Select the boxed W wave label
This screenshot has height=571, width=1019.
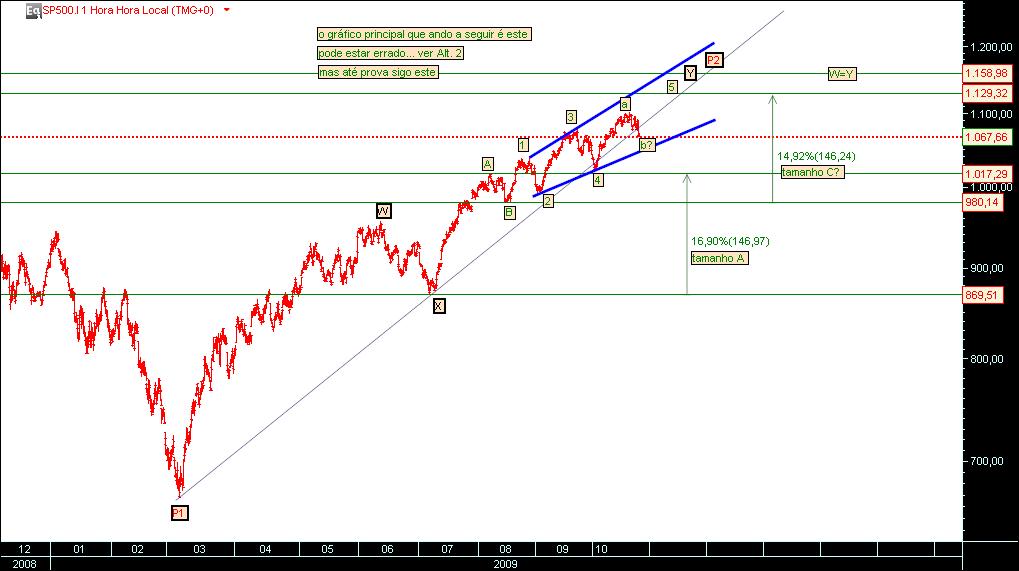pos(383,211)
